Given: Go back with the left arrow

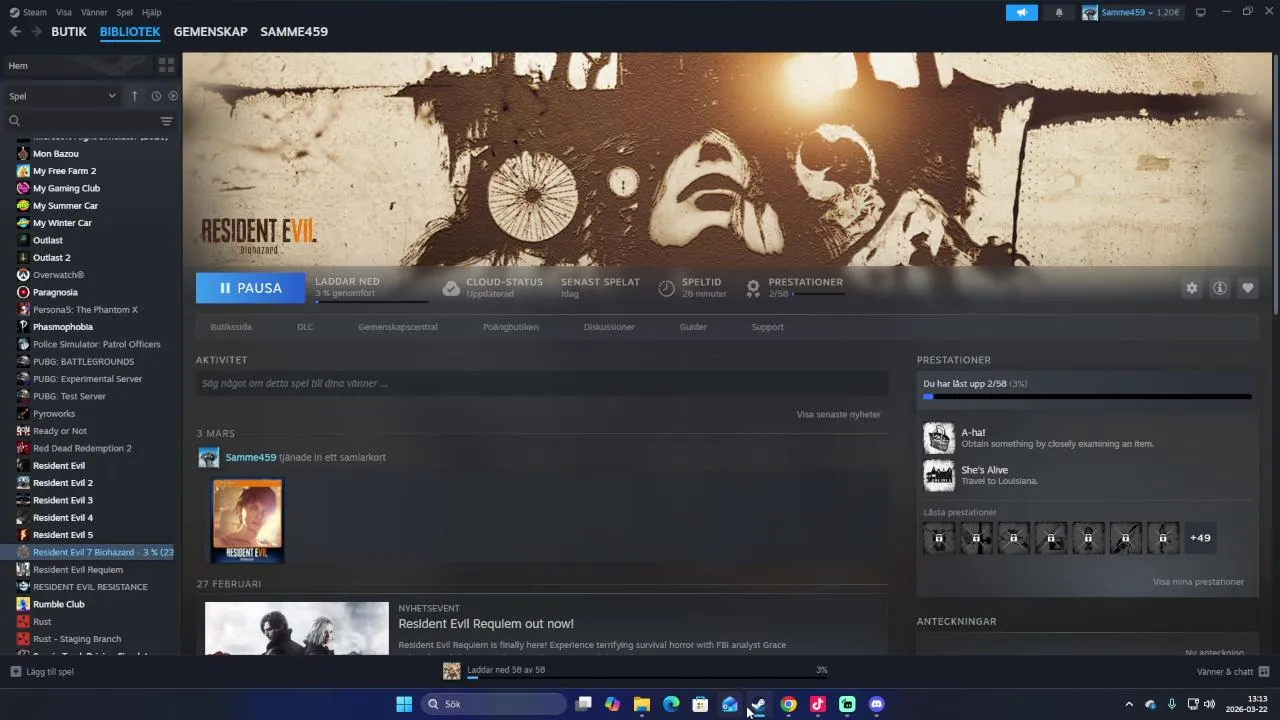Looking at the screenshot, I should (15, 31).
